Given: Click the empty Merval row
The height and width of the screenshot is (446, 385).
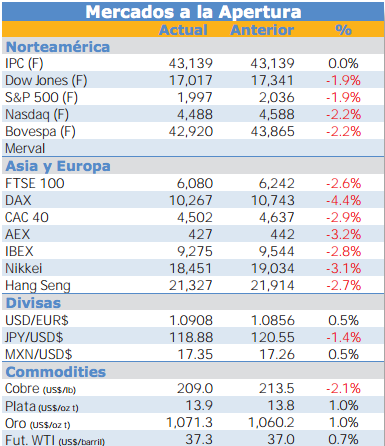Looking at the screenshot, I should [193, 148].
